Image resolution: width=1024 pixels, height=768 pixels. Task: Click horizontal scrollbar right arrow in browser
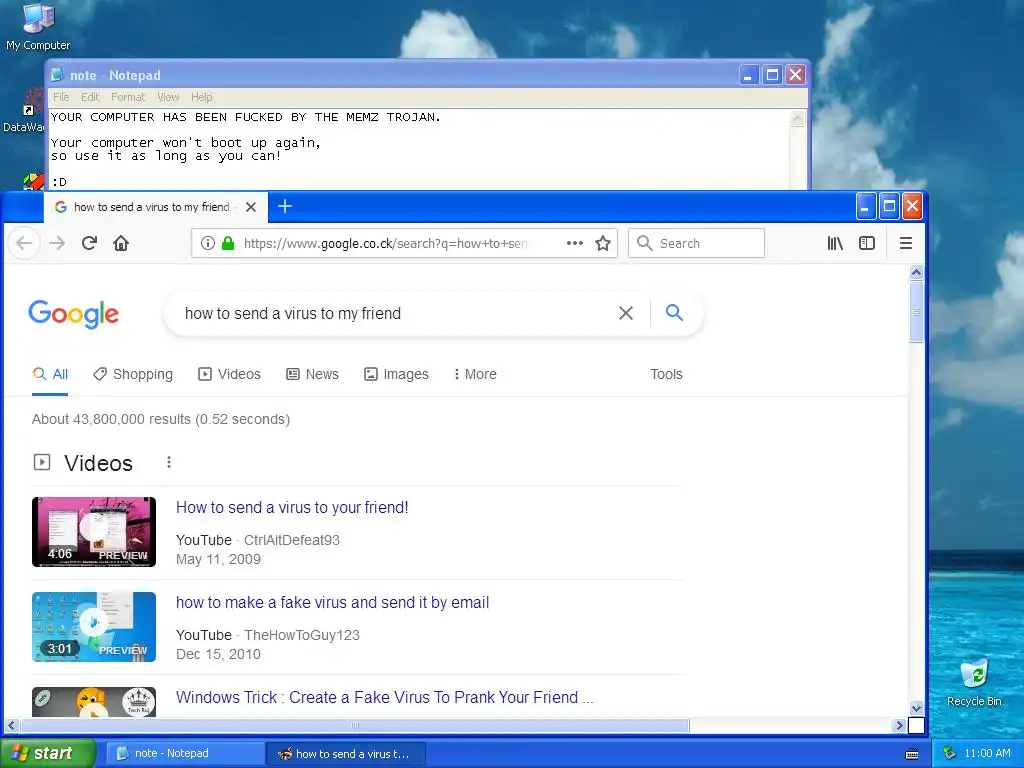899,725
